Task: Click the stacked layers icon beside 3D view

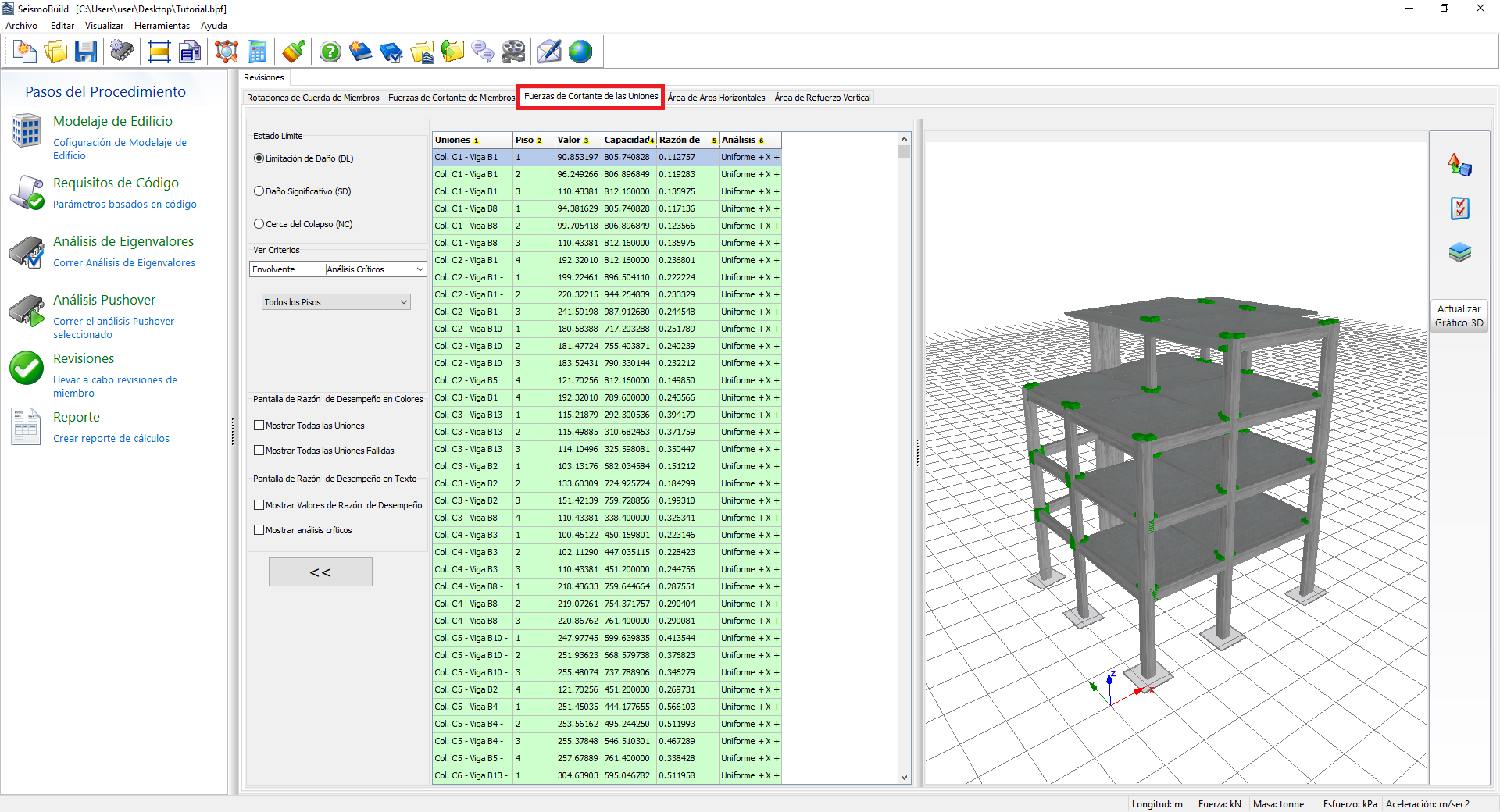Action: click(x=1459, y=252)
